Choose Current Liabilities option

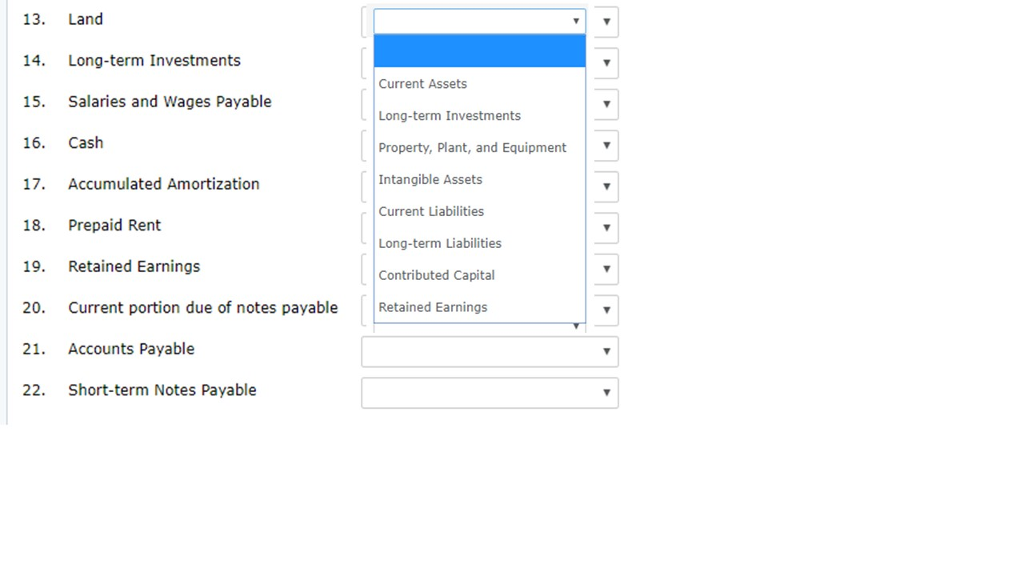[479, 212]
